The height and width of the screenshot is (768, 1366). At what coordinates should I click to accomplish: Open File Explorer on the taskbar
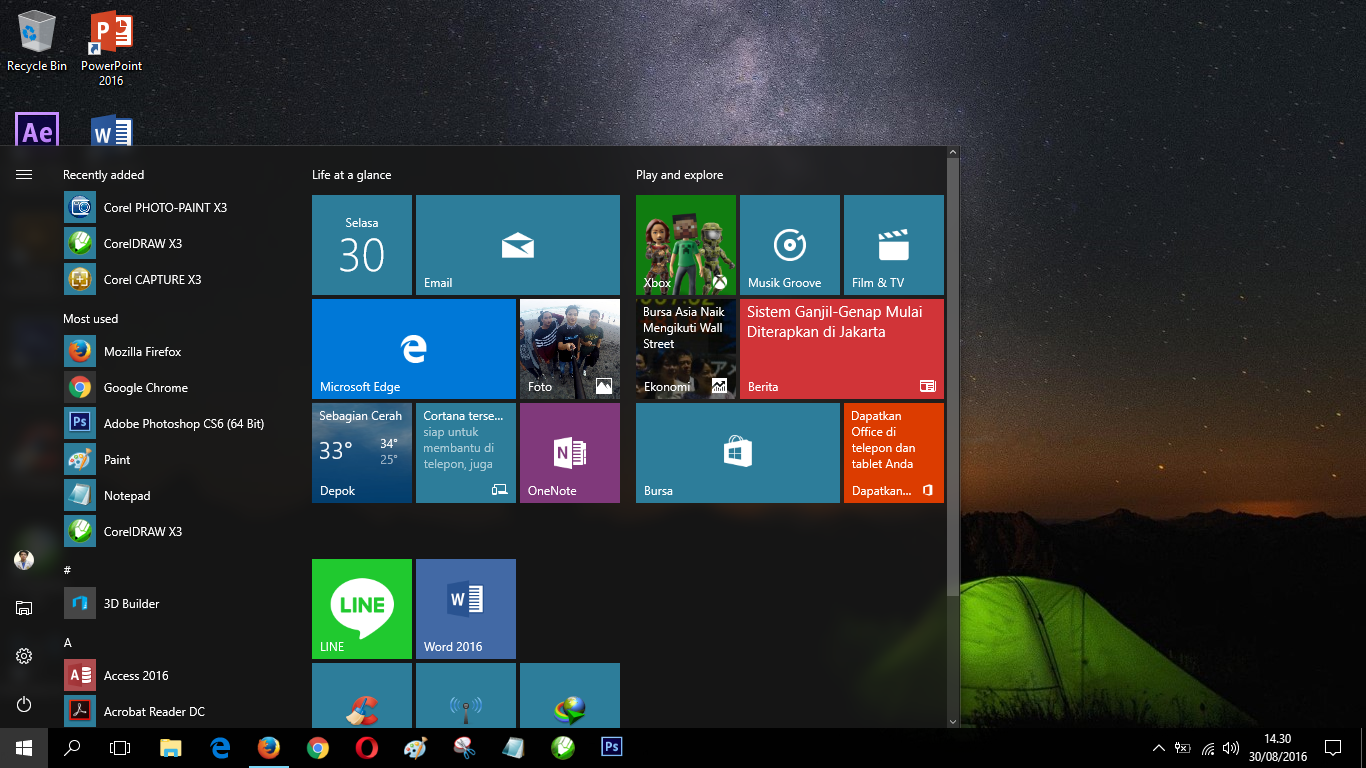click(x=172, y=748)
